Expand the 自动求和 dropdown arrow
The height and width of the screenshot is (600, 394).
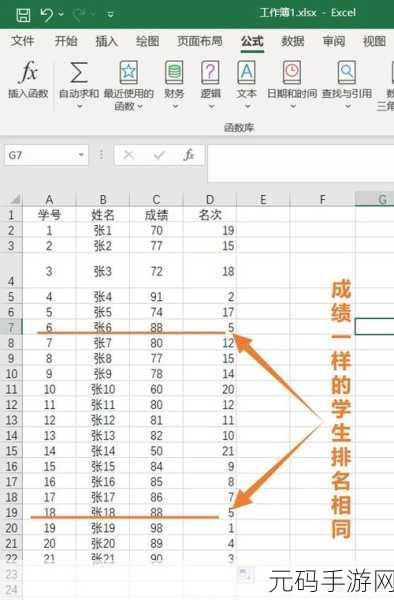tap(80, 106)
